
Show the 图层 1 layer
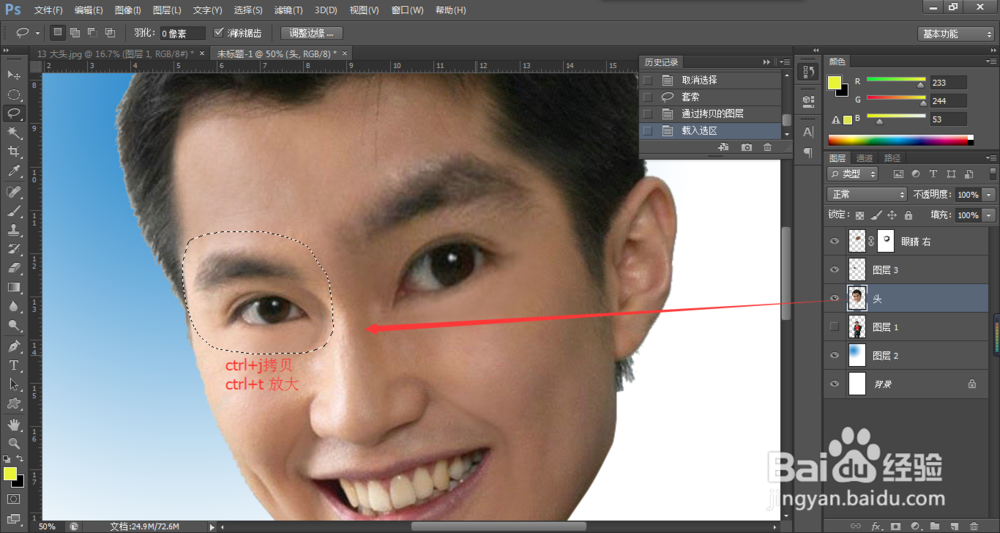click(x=834, y=326)
